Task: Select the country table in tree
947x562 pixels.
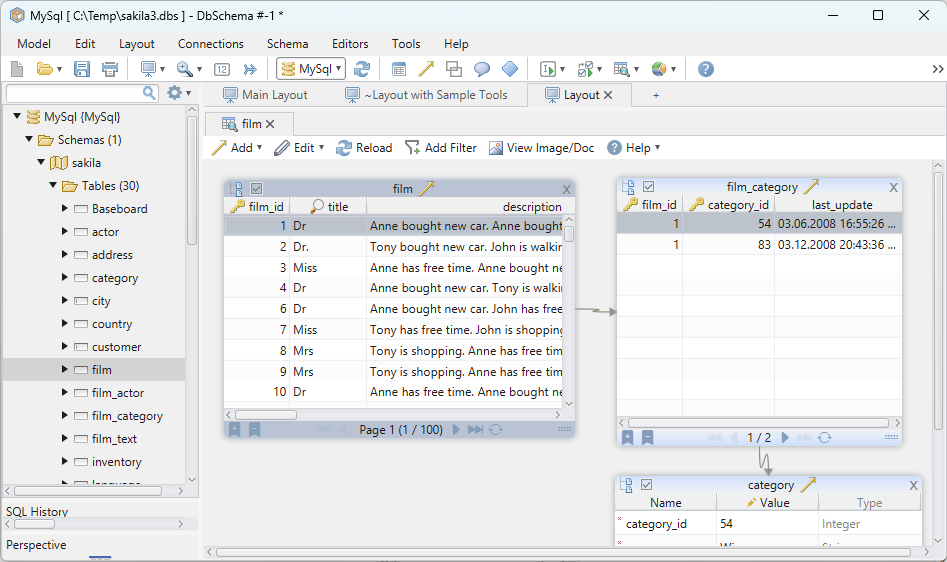Action: pos(112,324)
